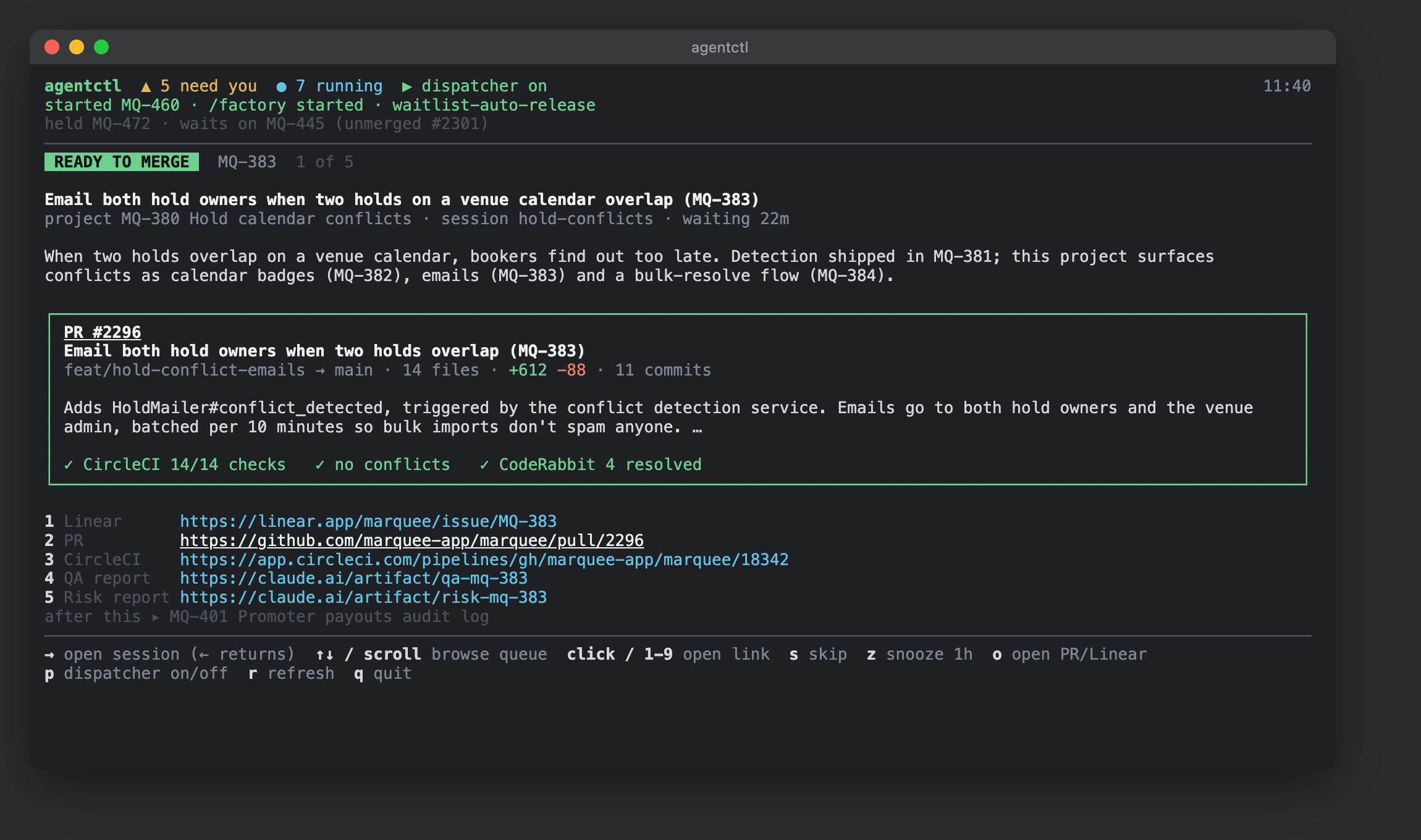This screenshot has width=1421, height=840.
Task: Click 'dispatcher on' status text
Action: (484, 86)
